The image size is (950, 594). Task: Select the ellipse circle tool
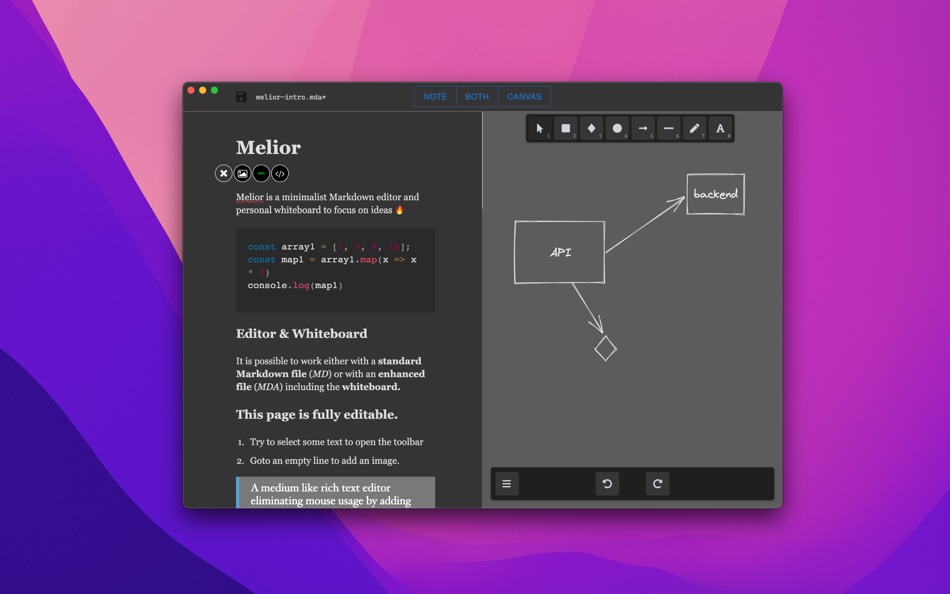pos(617,128)
